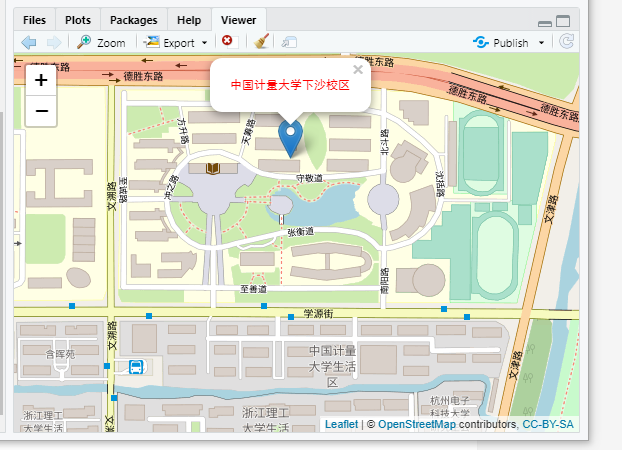Show viewer in new window icon
Screen dimensions: 622x450
(x=289, y=42)
